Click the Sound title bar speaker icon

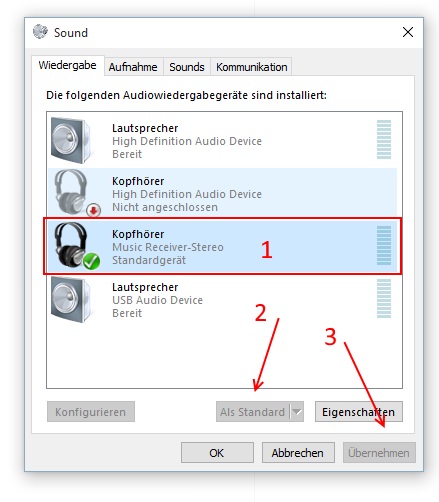click(40, 32)
